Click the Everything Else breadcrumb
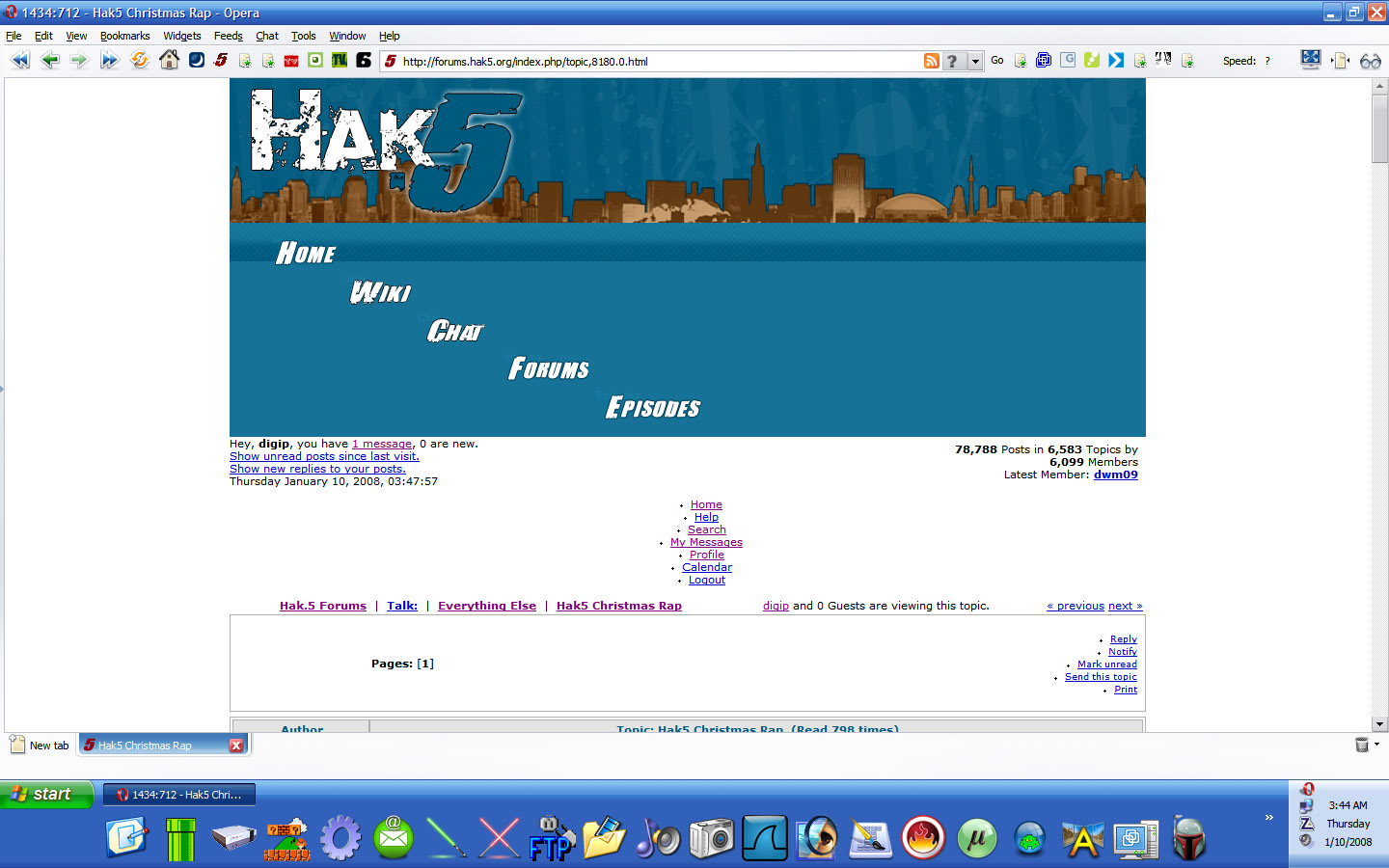 (x=487, y=606)
